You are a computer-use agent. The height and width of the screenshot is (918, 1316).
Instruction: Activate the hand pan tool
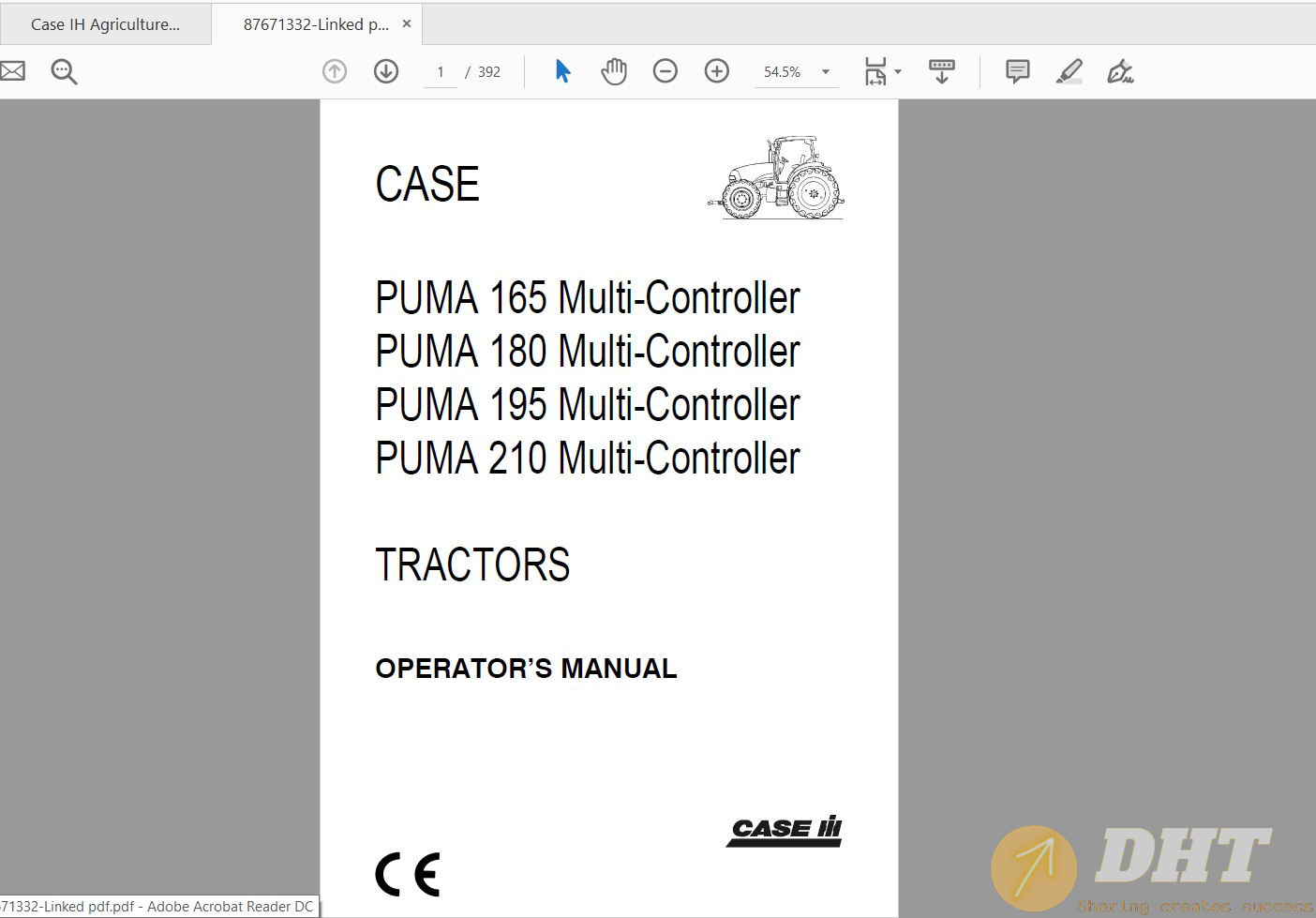pyautogui.click(x=614, y=71)
